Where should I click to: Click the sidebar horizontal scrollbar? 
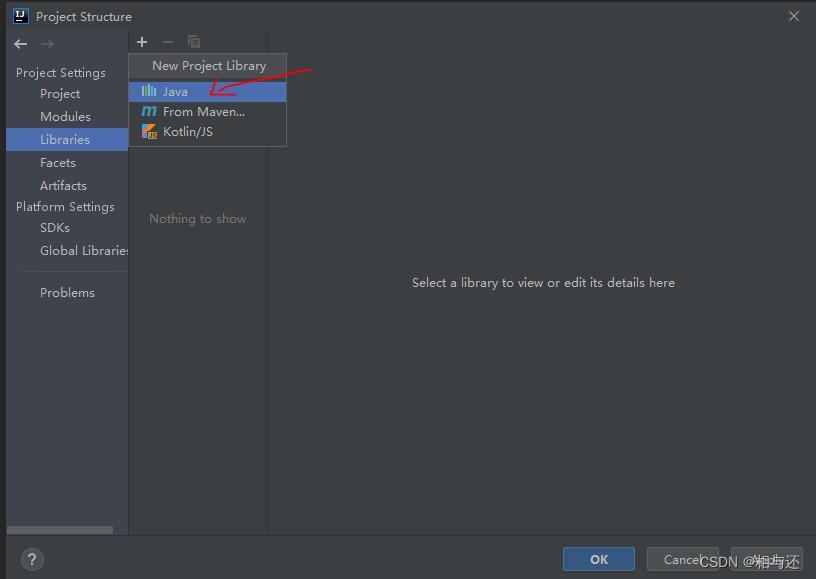[60, 530]
